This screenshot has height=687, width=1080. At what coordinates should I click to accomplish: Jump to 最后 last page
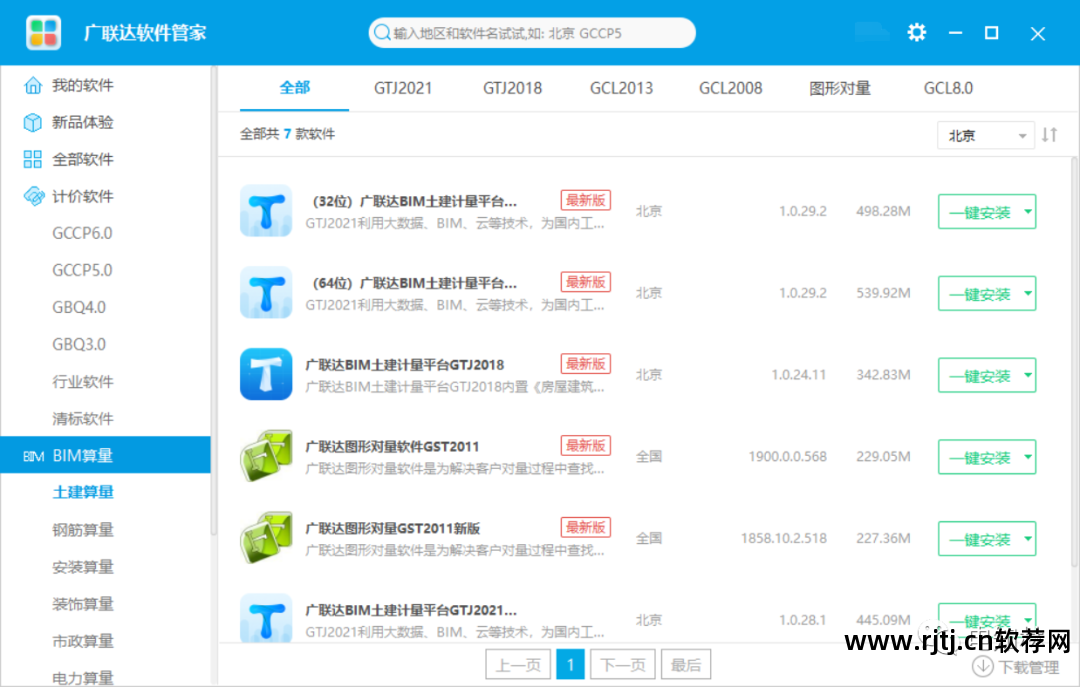pos(686,664)
